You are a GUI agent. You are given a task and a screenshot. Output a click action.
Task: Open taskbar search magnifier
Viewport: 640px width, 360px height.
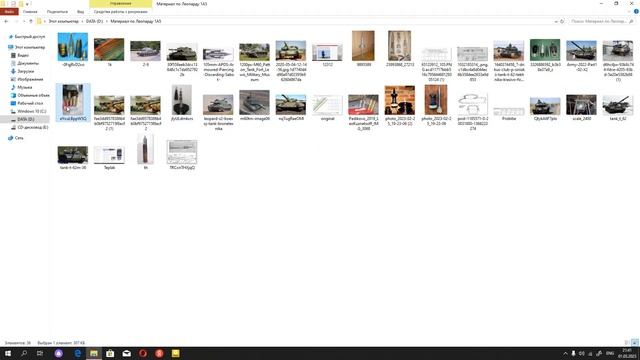[24, 353]
